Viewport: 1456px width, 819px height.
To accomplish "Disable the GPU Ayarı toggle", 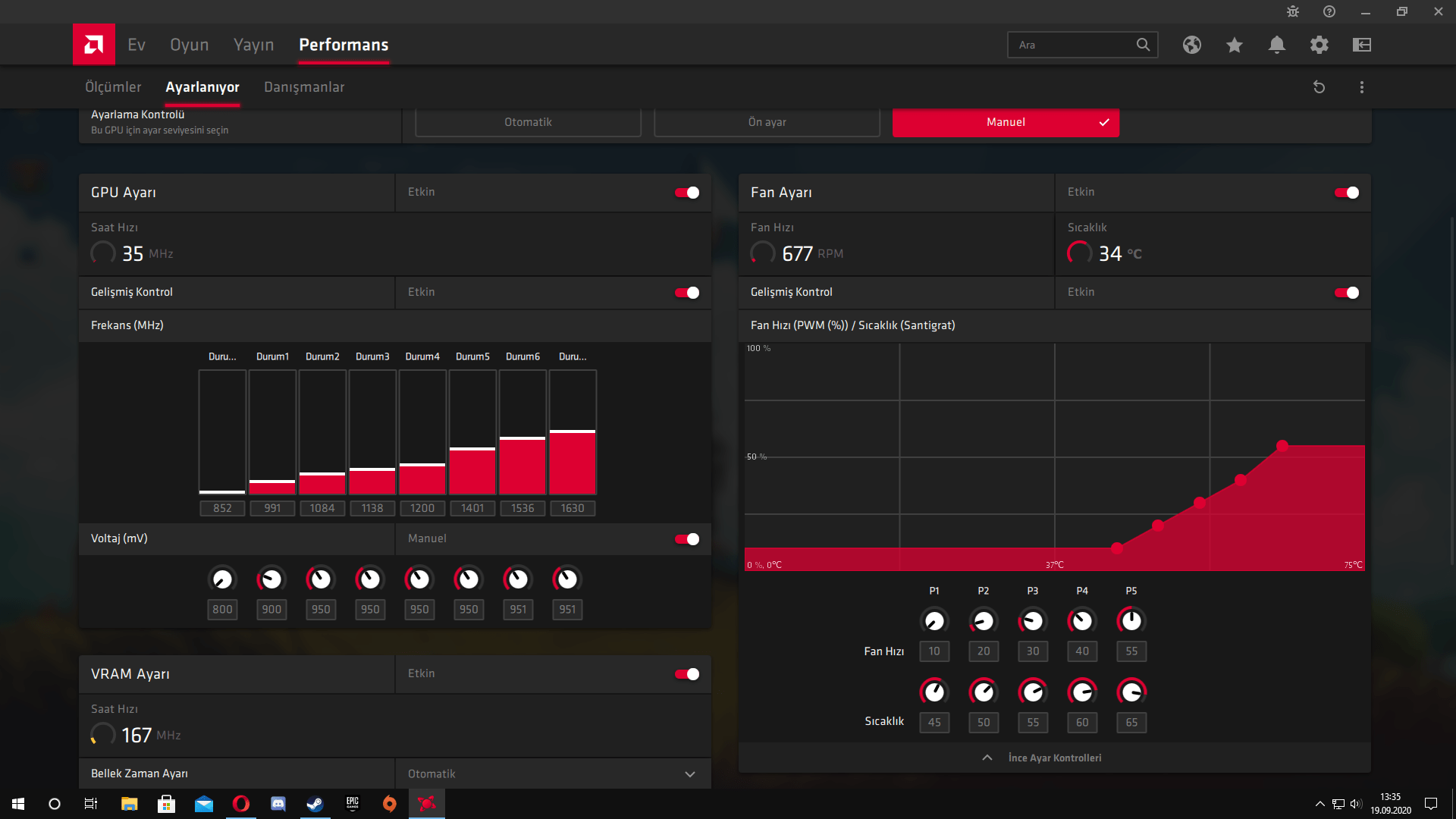I will (x=687, y=193).
